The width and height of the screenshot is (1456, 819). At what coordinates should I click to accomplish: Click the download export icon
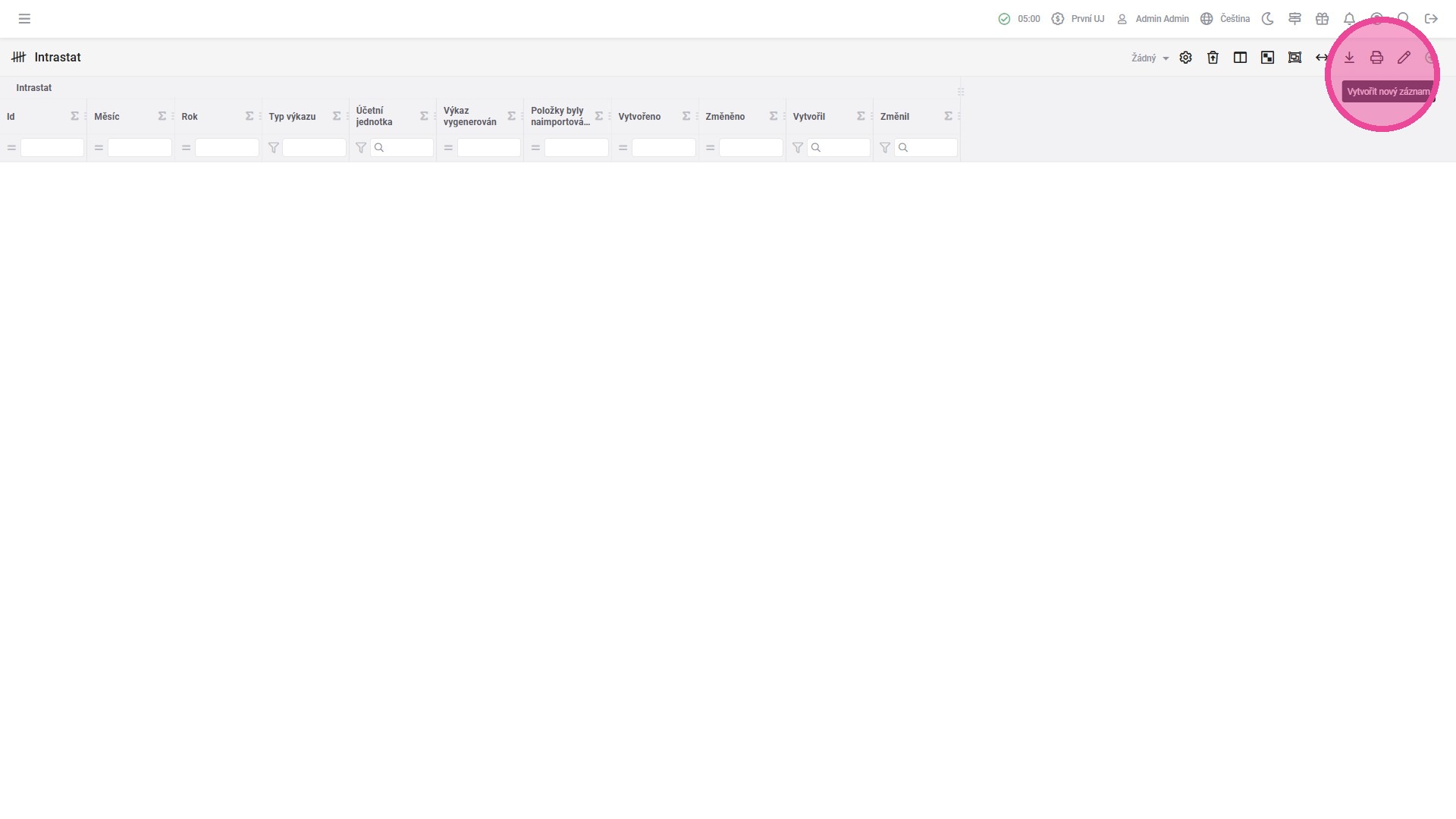point(1349,58)
